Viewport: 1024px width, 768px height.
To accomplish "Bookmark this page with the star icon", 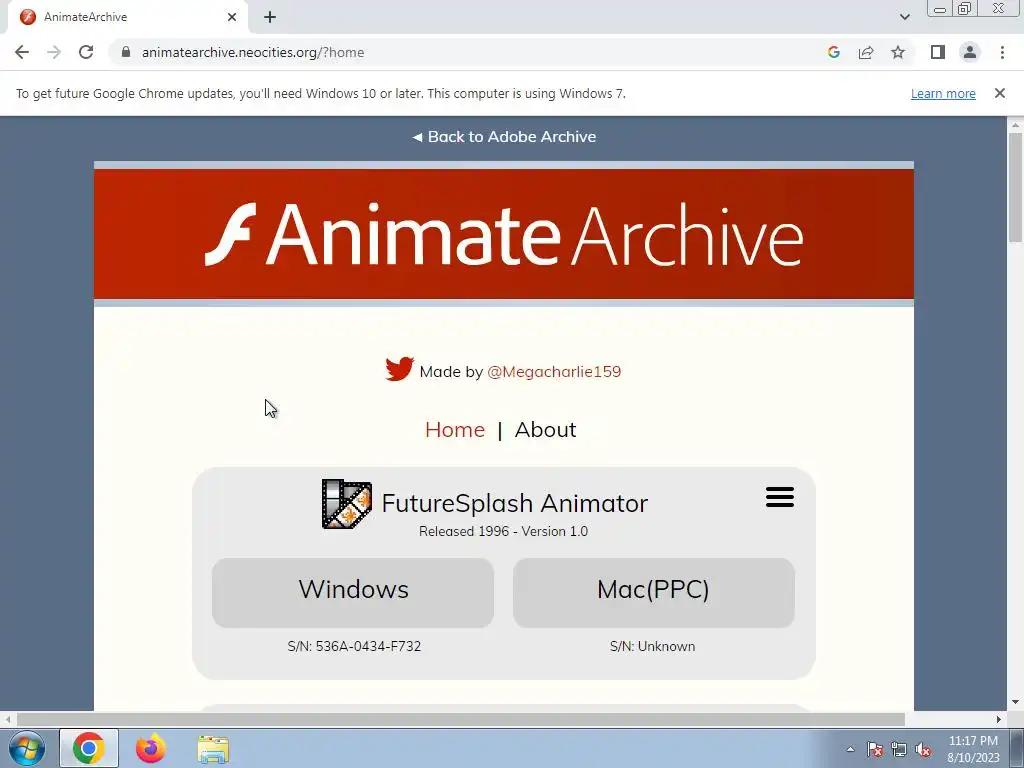I will pos(898,52).
